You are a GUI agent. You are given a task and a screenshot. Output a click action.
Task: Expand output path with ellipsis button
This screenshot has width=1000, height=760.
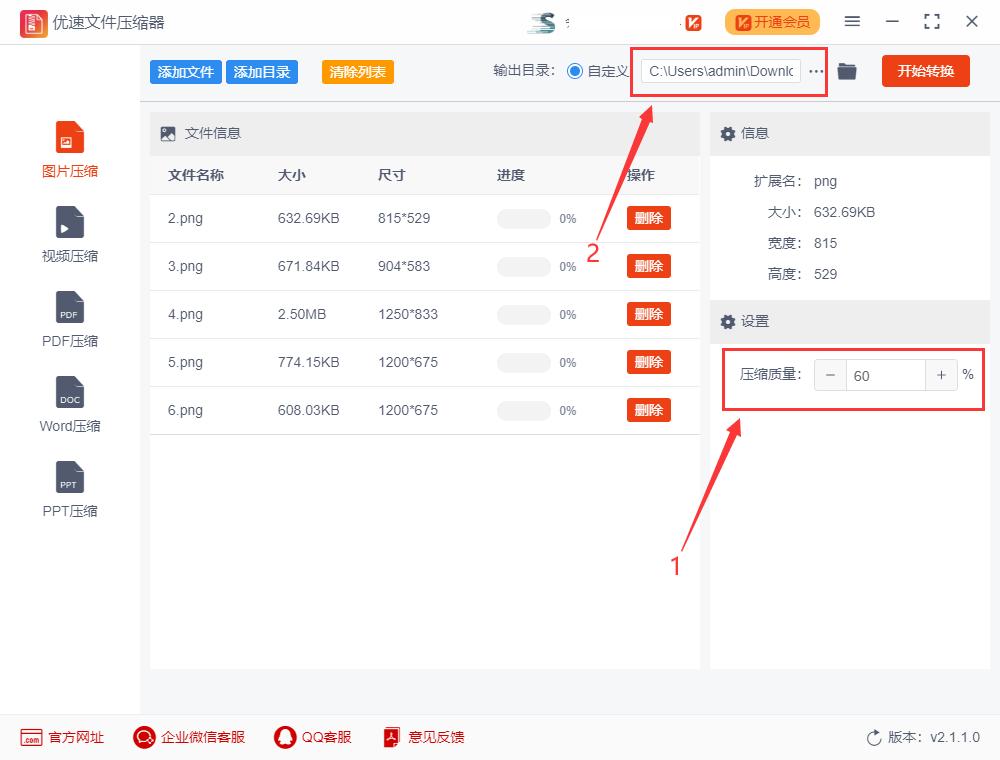point(817,71)
